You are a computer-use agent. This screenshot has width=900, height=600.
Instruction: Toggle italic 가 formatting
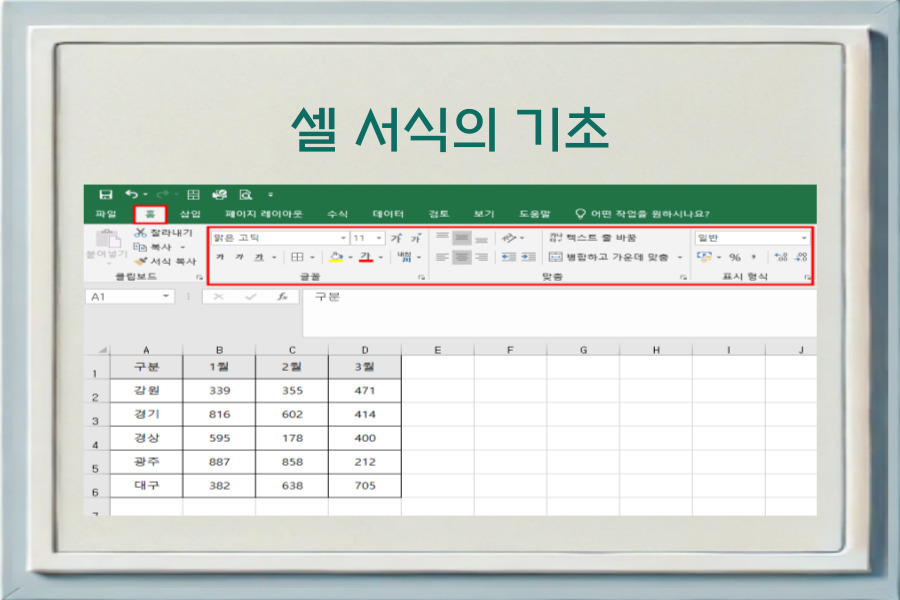point(239,257)
